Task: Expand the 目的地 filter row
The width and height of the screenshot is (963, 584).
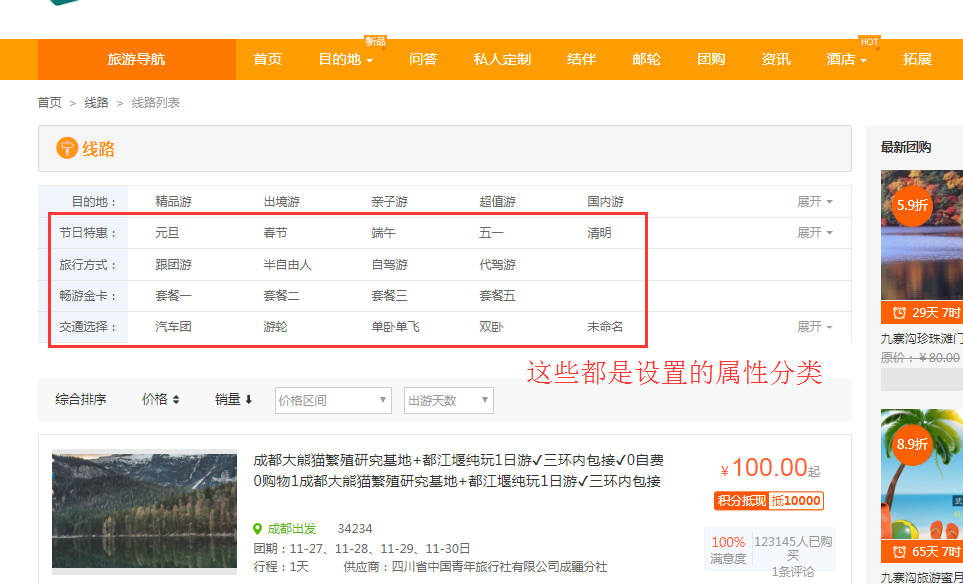Action: 814,202
